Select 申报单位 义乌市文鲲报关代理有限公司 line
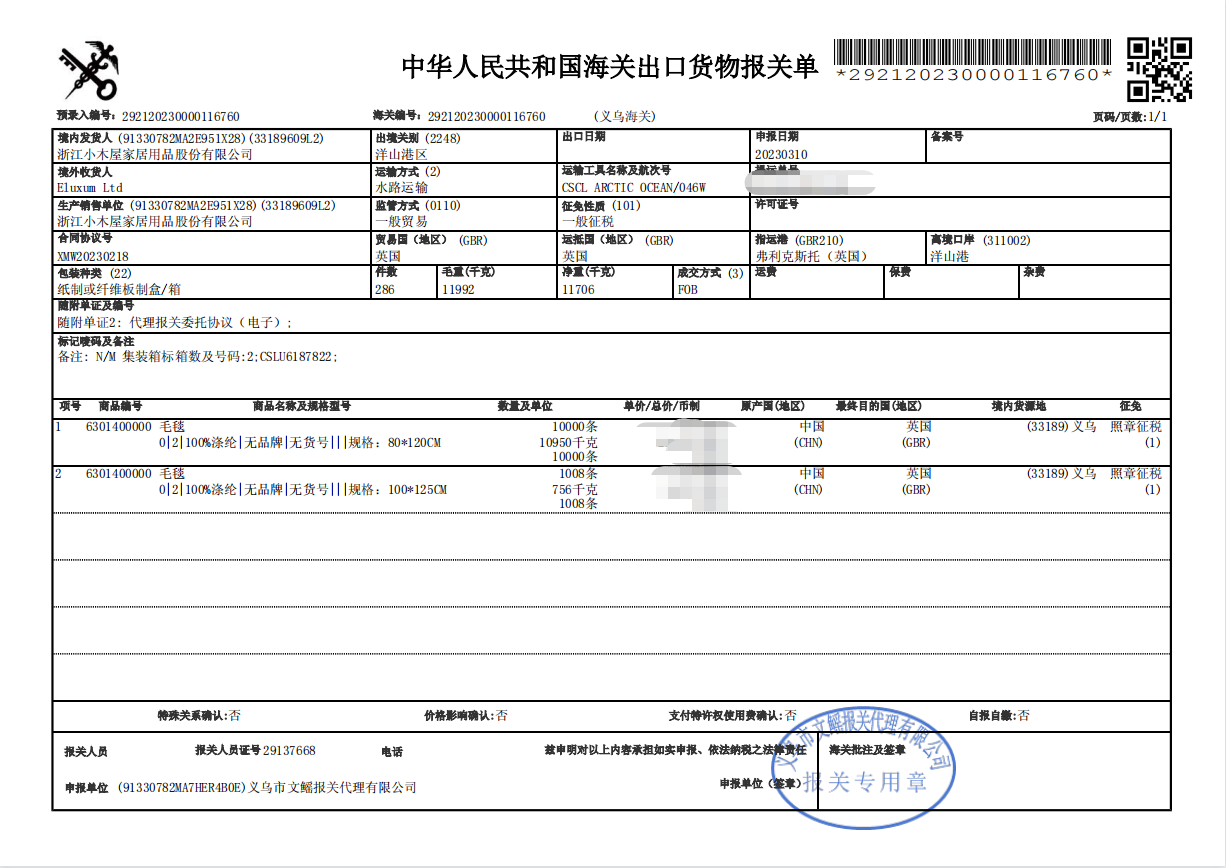Image resolution: width=1226 pixels, height=868 pixels. tap(240, 788)
